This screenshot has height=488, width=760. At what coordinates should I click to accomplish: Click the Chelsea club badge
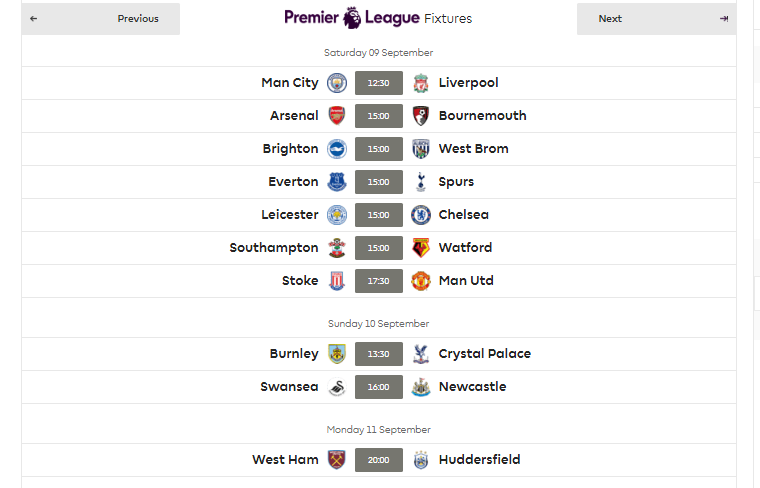(421, 215)
